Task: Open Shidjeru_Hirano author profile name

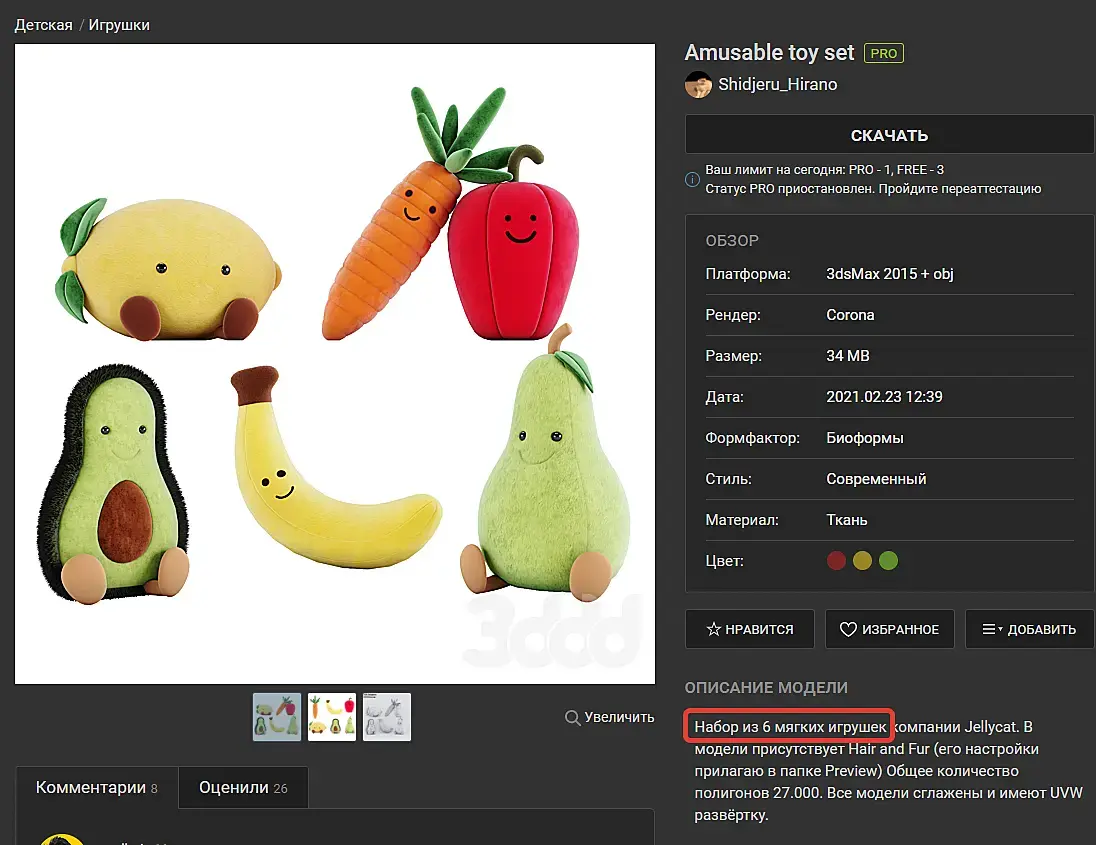Action: (x=777, y=85)
